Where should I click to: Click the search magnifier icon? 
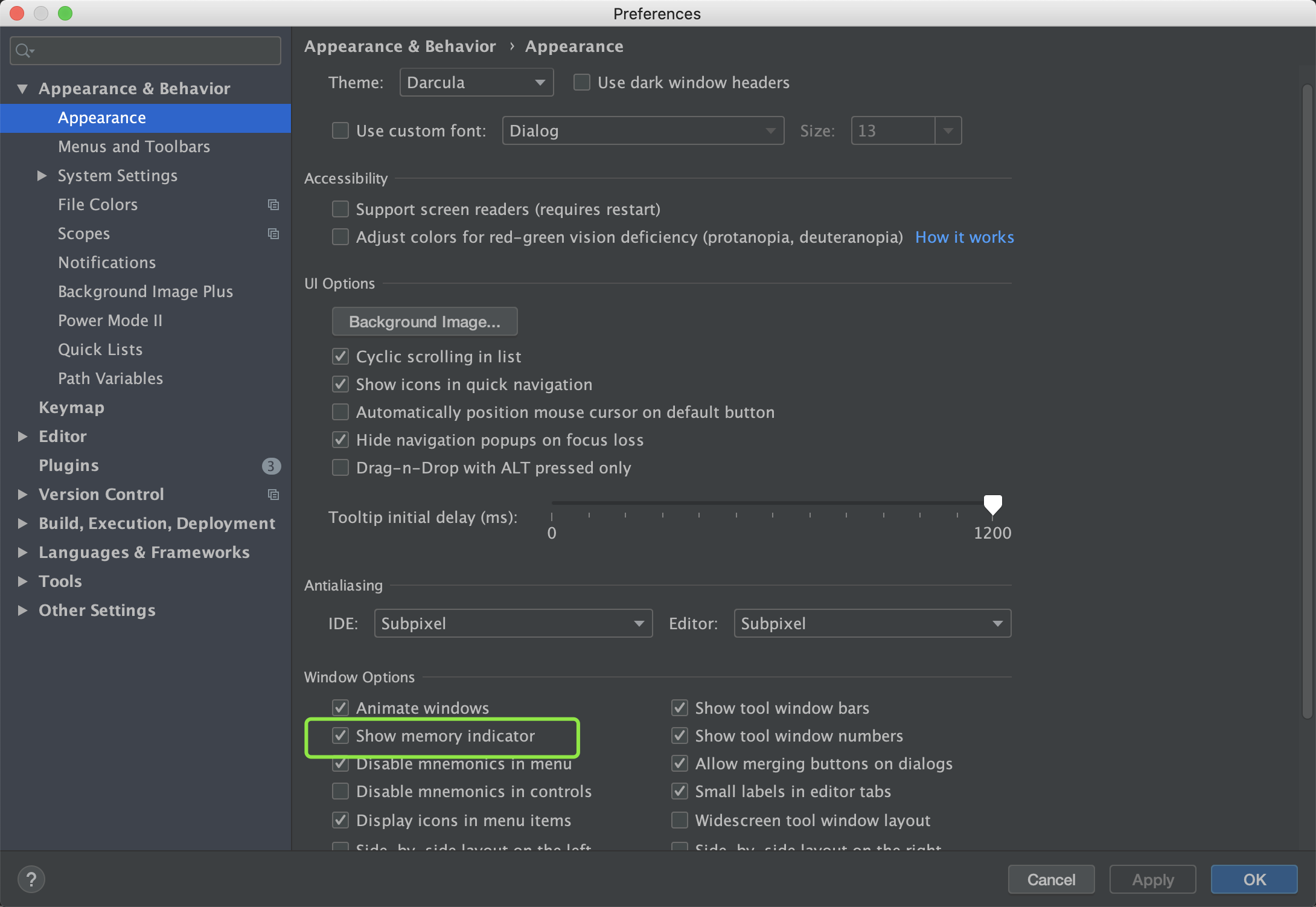pos(24,51)
